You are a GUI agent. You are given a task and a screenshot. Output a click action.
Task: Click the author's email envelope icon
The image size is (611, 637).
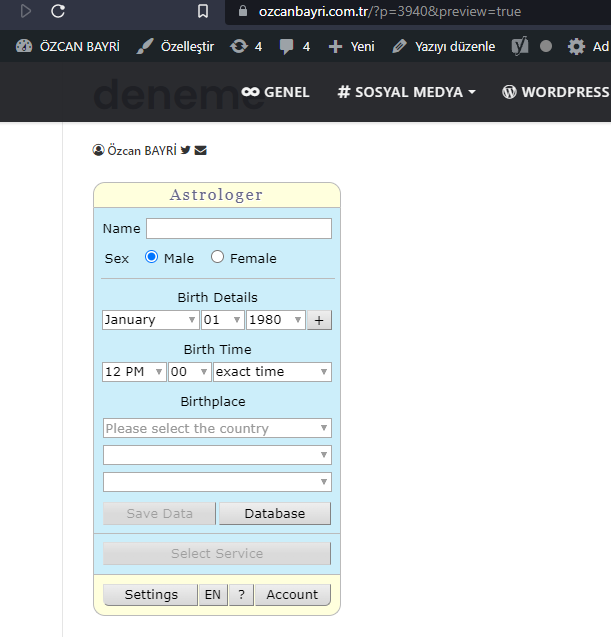pos(201,150)
